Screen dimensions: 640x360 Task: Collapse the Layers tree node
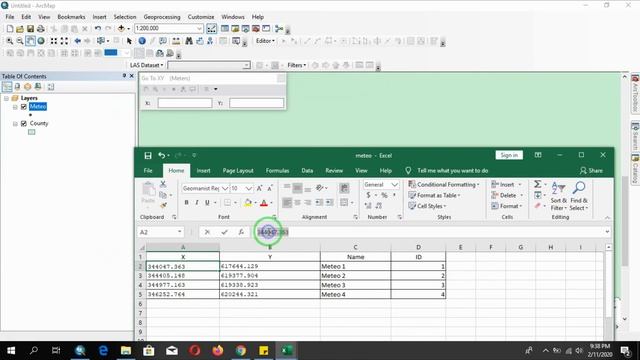[7, 98]
